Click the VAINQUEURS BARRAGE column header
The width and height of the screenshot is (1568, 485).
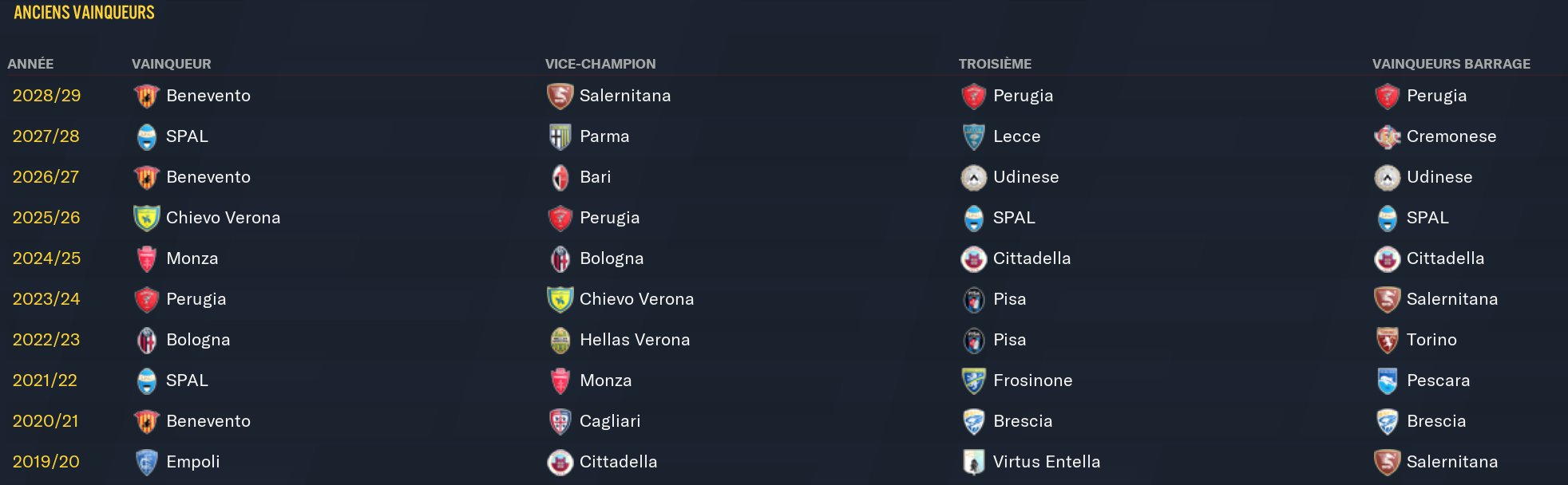point(1451,64)
